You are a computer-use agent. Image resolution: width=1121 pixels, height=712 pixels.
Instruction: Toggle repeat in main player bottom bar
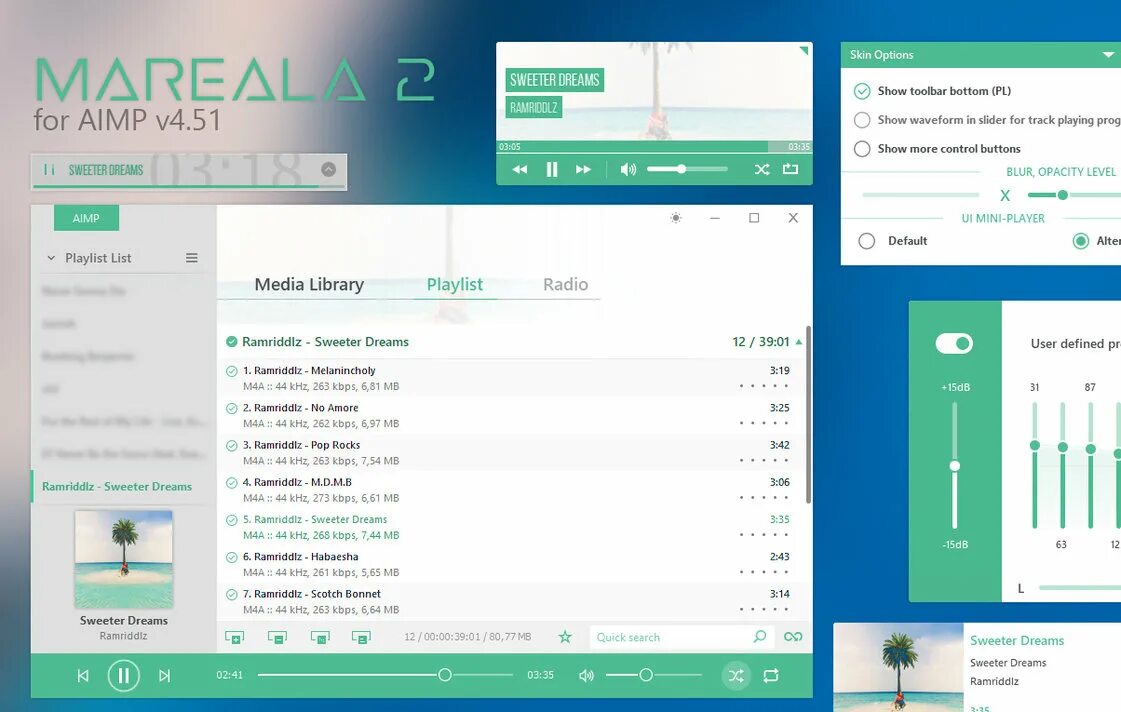point(771,676)
